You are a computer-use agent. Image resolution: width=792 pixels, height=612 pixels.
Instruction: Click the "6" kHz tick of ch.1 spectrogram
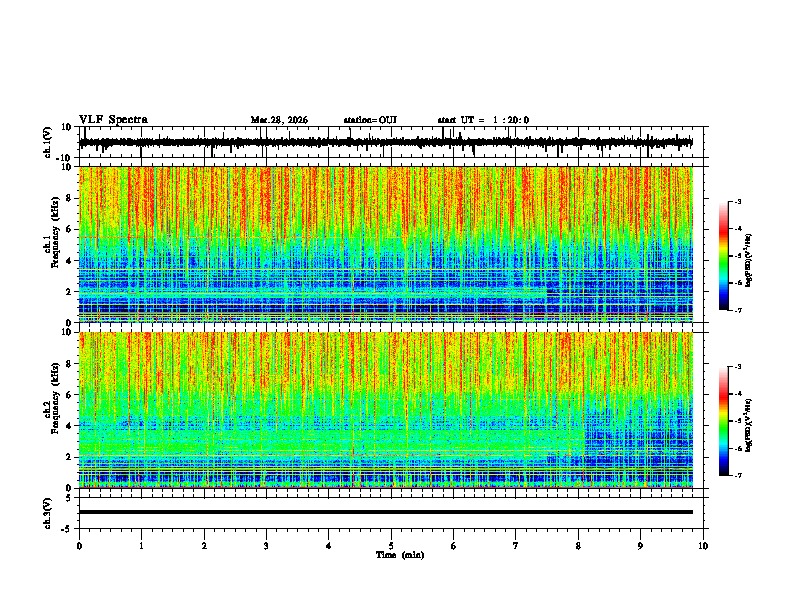point(69,230)
